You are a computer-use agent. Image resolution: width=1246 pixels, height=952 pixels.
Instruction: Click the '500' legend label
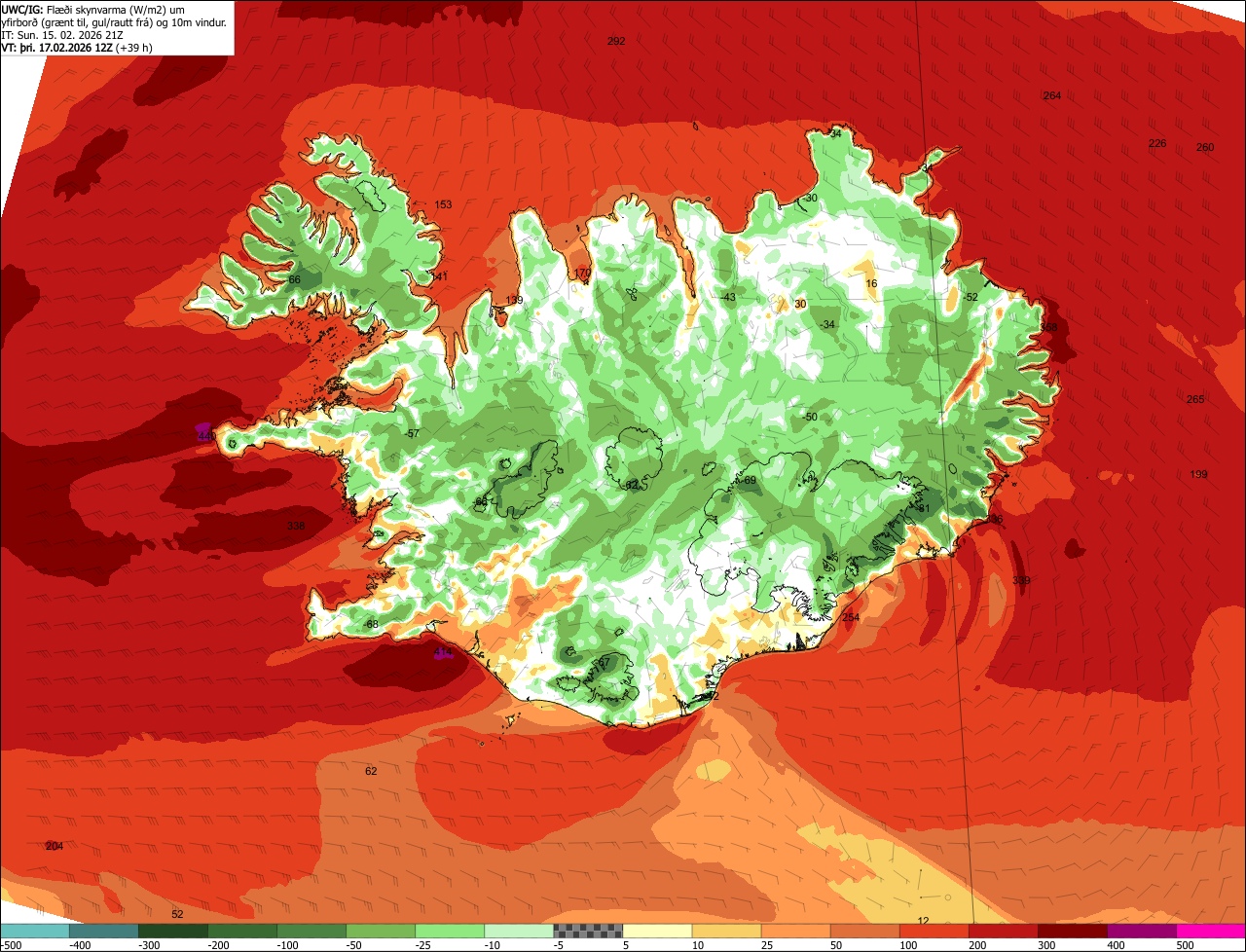point(1185,945)
